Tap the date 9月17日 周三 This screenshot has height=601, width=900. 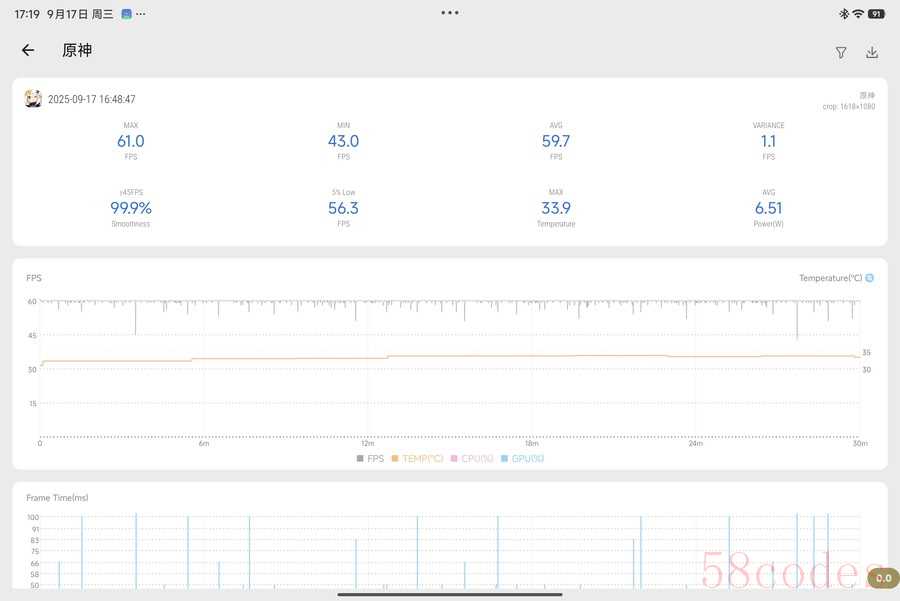point(80,14)
